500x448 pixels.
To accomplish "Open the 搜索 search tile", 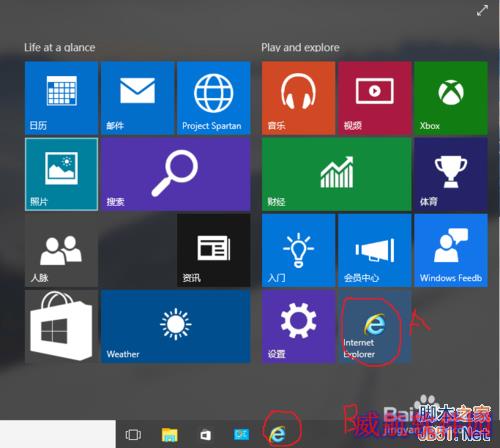I will pyautogui.click(x=176, y=174).
